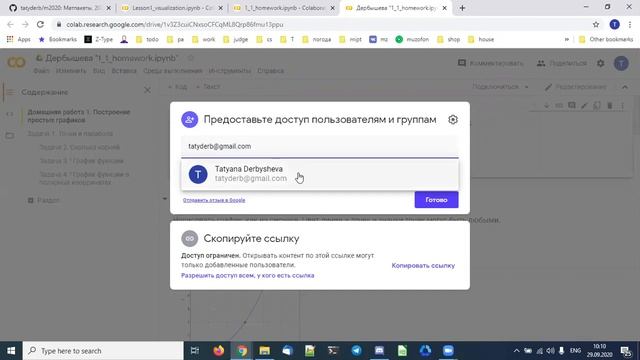The height and width of the screenshot is (360, 640).
Task: Open Apps shortcut in bookmarks bar
Action: tap(19, 40)
